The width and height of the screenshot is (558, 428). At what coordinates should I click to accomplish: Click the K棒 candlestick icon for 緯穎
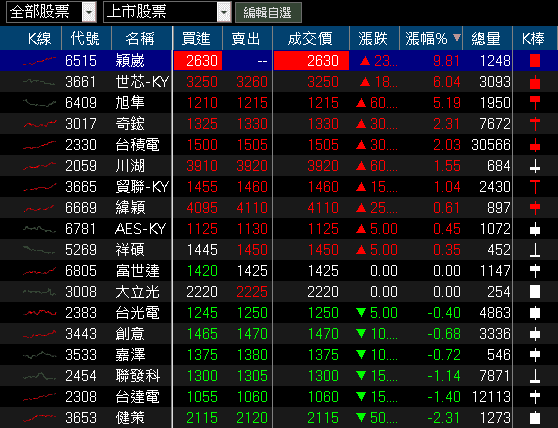coord(535,208)
